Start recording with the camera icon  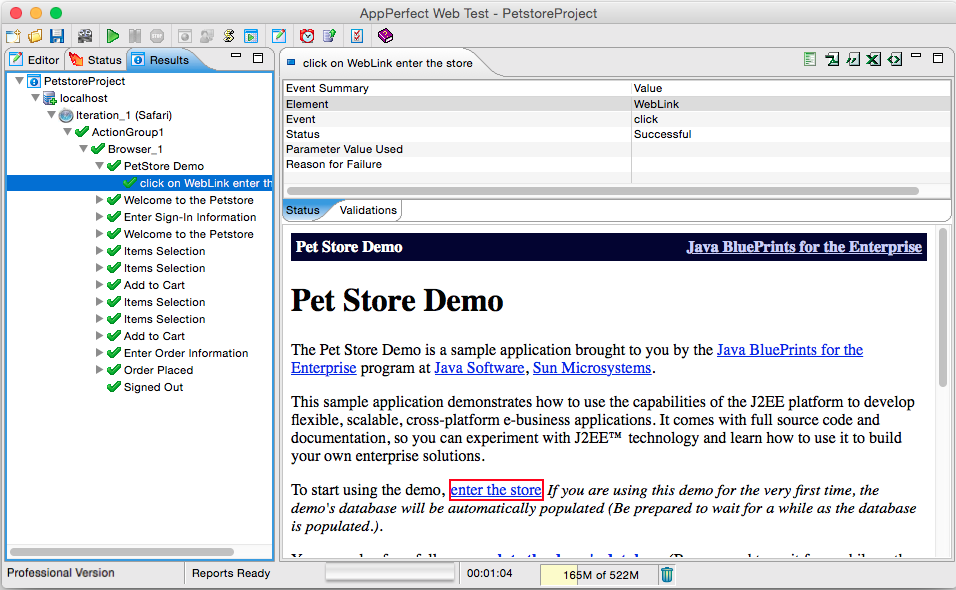[x=85, y=36]
